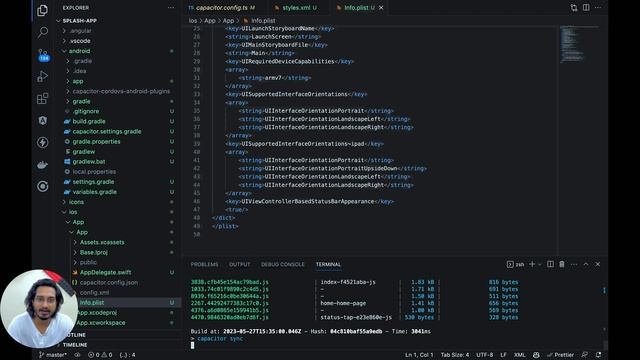Open the Extensions view
This screenshot has height=360, width=640.
[x=42, y=98]
